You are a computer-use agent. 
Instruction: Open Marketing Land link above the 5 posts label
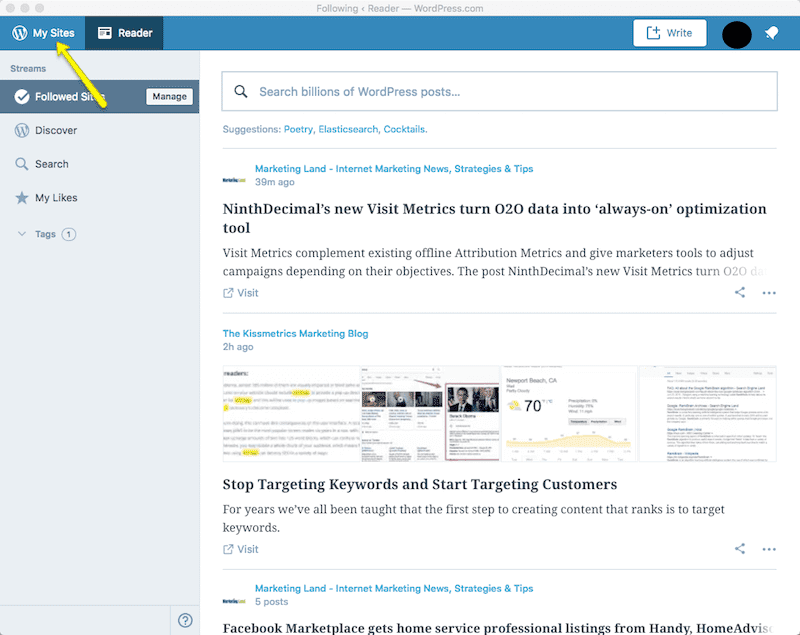[x=394, y=588]
